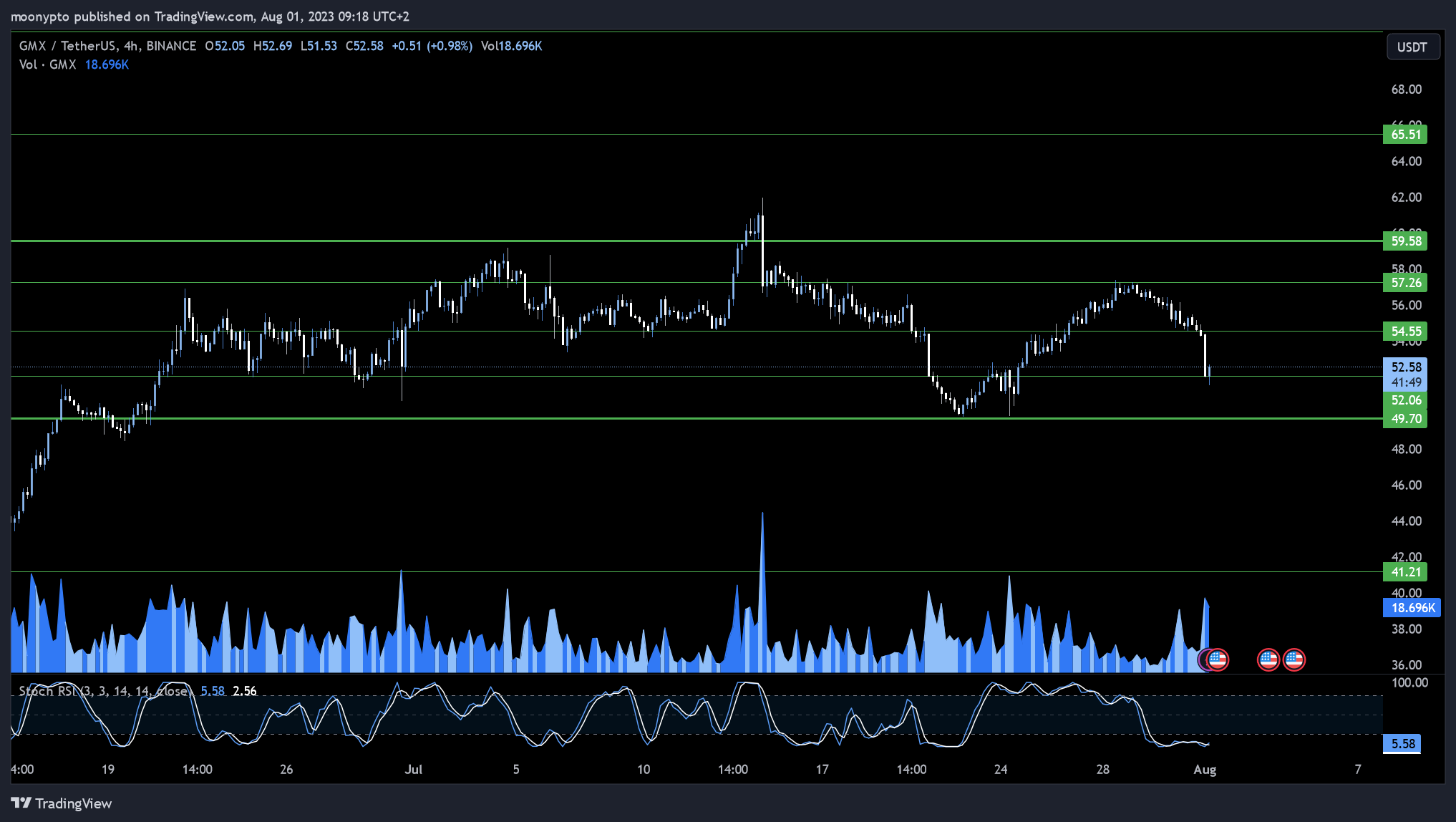Click the 41:49 candle countdown timer
Viewport: 1456px width, 822px height.
[1406, 382]
